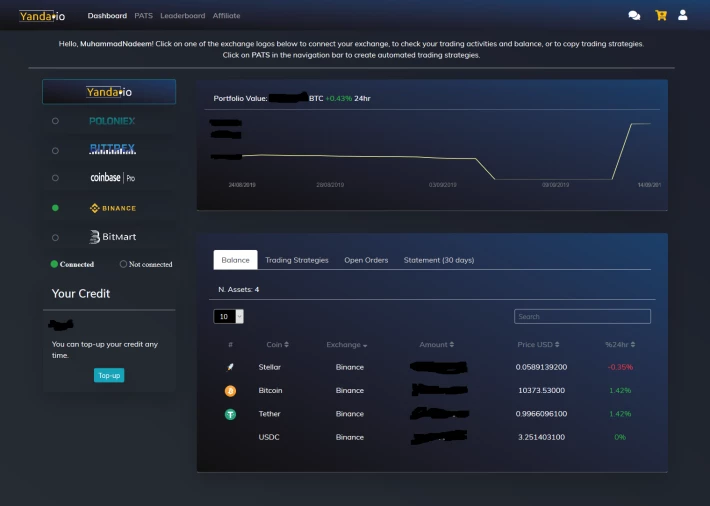Click Tether price 0.9966096100
The height and width of the screenshot is (506, 710).
pos(541,414)
